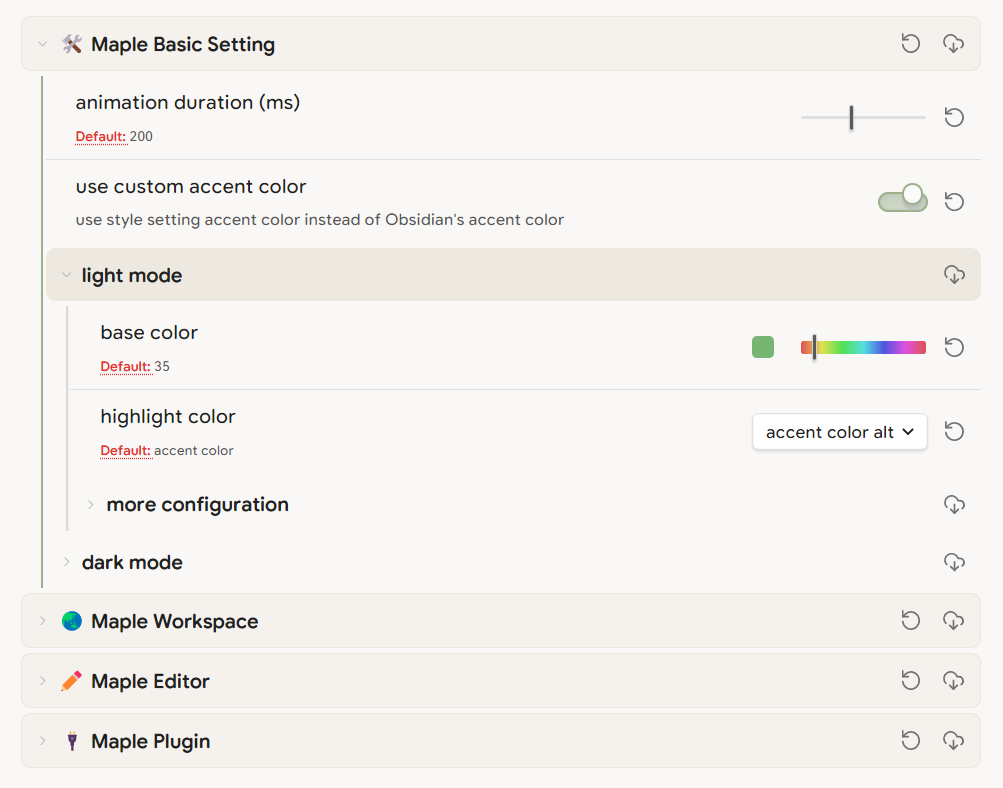This screenshot has height=788, width=1003.
Task: Click the Maple Workspace heading
Action: click(x=175, y=621)
